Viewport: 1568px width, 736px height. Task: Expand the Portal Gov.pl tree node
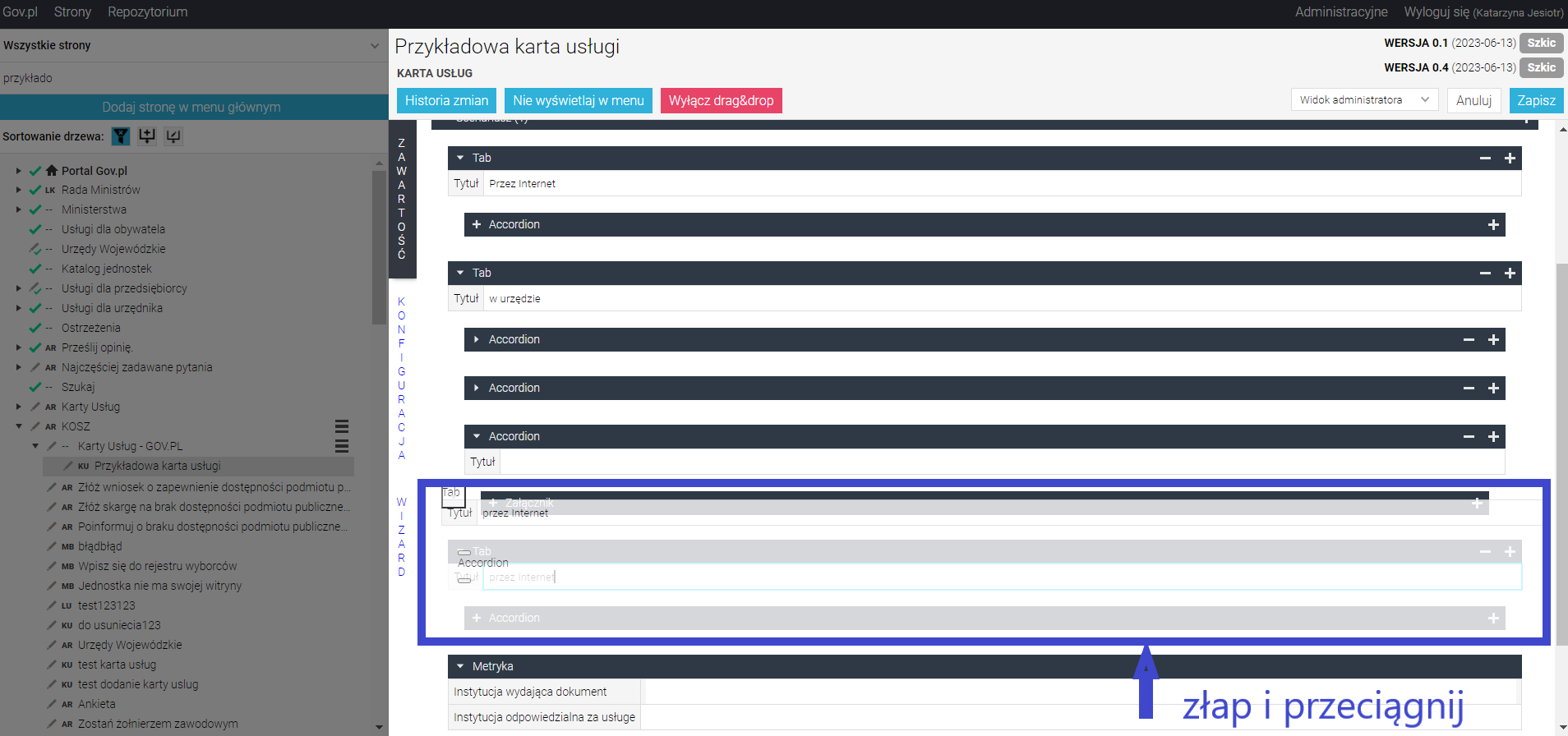point(19,171)
